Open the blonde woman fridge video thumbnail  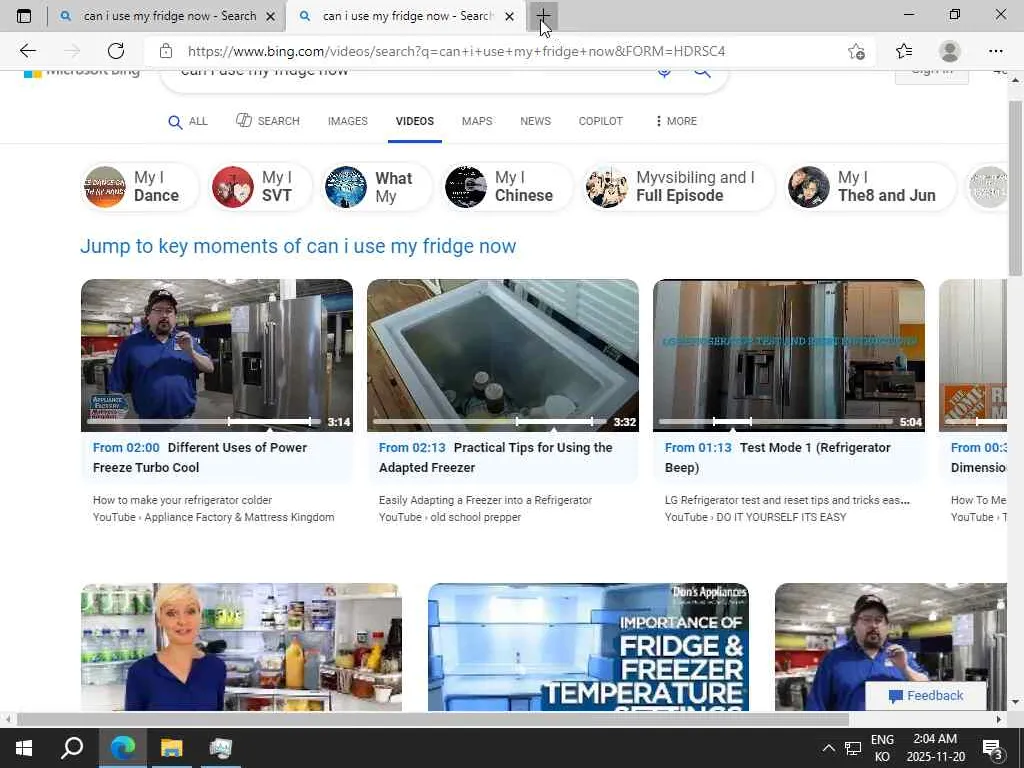[x=241, y=647]
